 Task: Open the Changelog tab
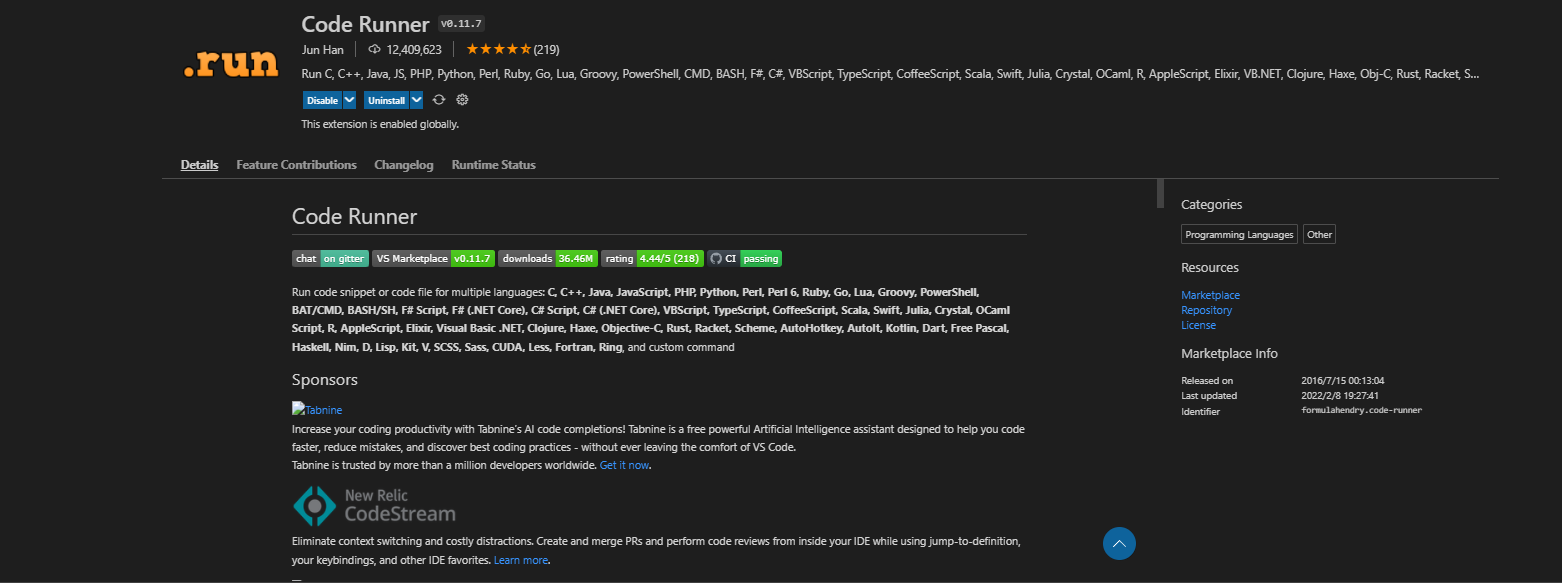click(x=404, y=165)
